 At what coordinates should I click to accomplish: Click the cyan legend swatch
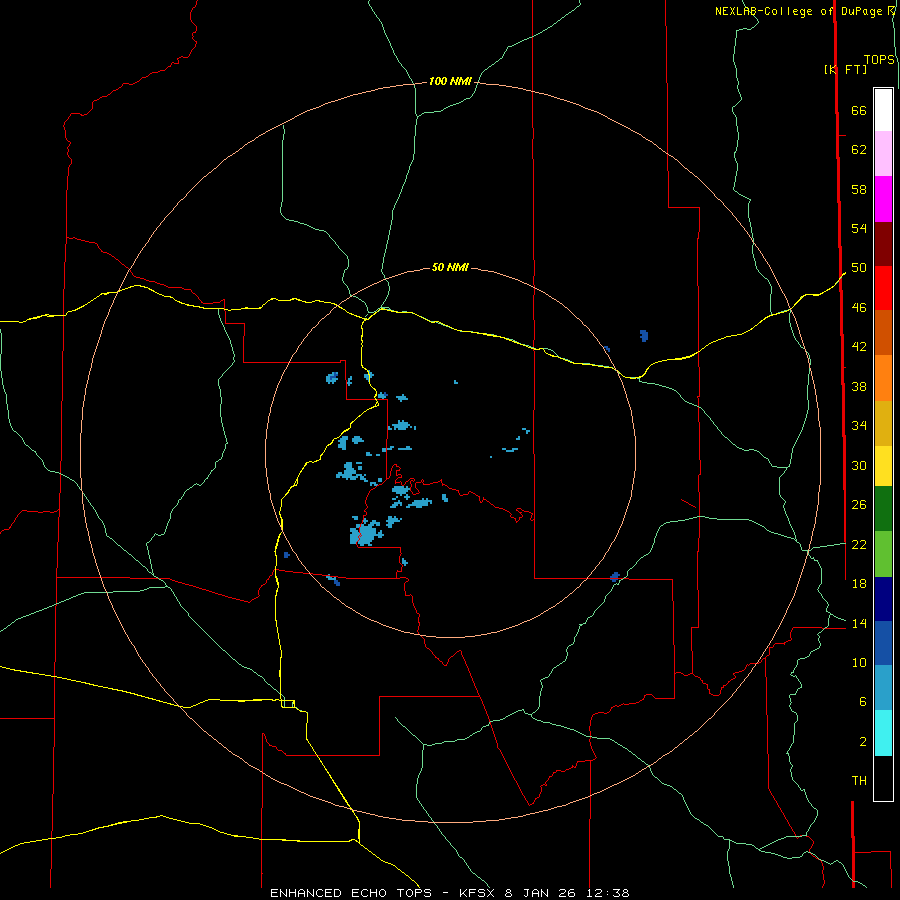point(883,733)
